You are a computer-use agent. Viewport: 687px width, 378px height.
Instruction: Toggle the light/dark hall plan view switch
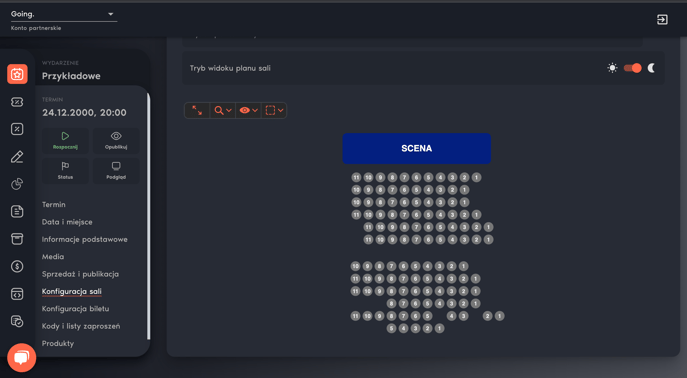click(632, 68)
